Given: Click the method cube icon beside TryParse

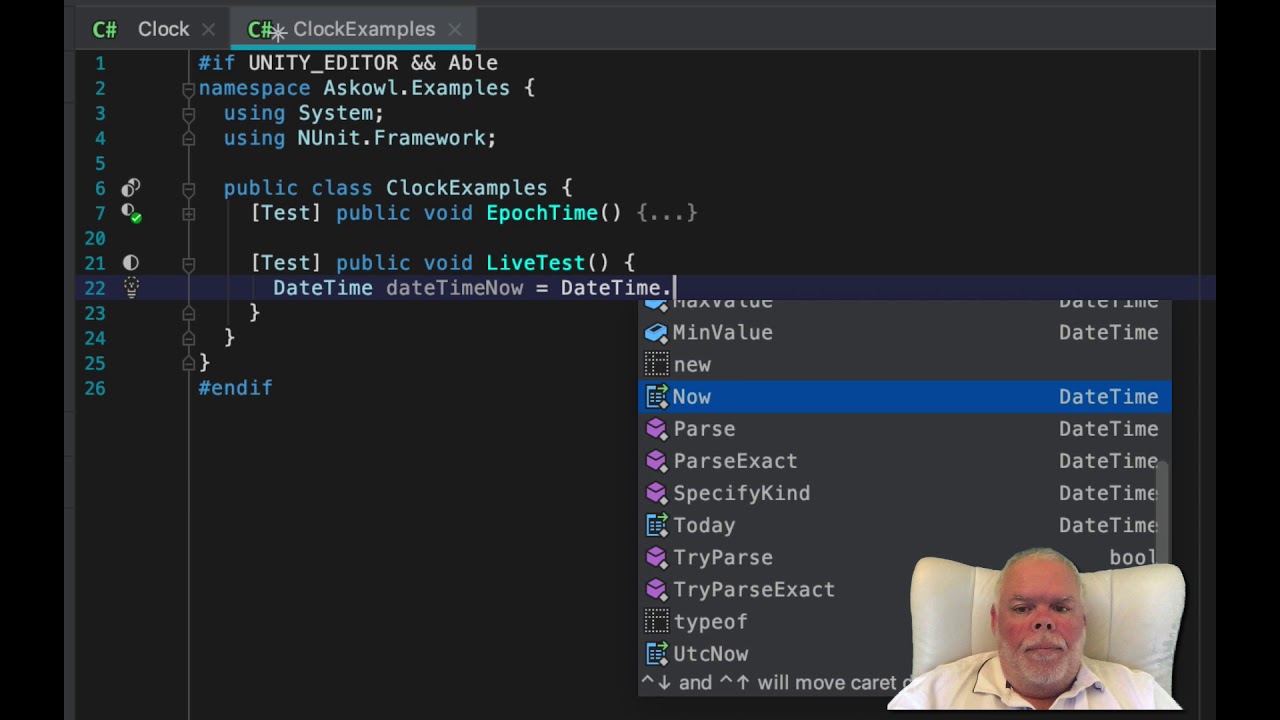Looking at the screenshot, I should [656, 556].
